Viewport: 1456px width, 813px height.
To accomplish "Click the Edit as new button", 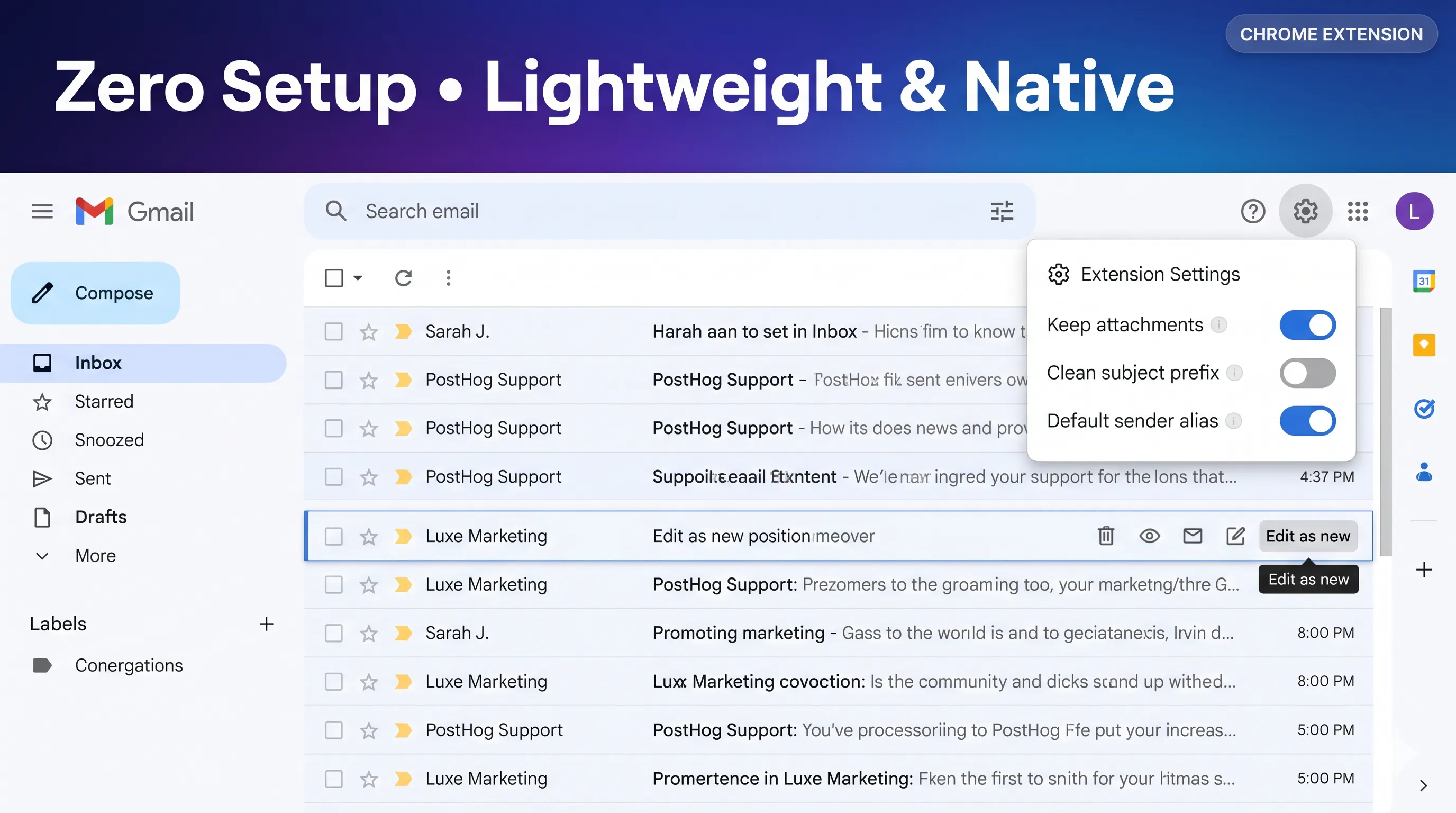I will click(x=1308, y=536).
